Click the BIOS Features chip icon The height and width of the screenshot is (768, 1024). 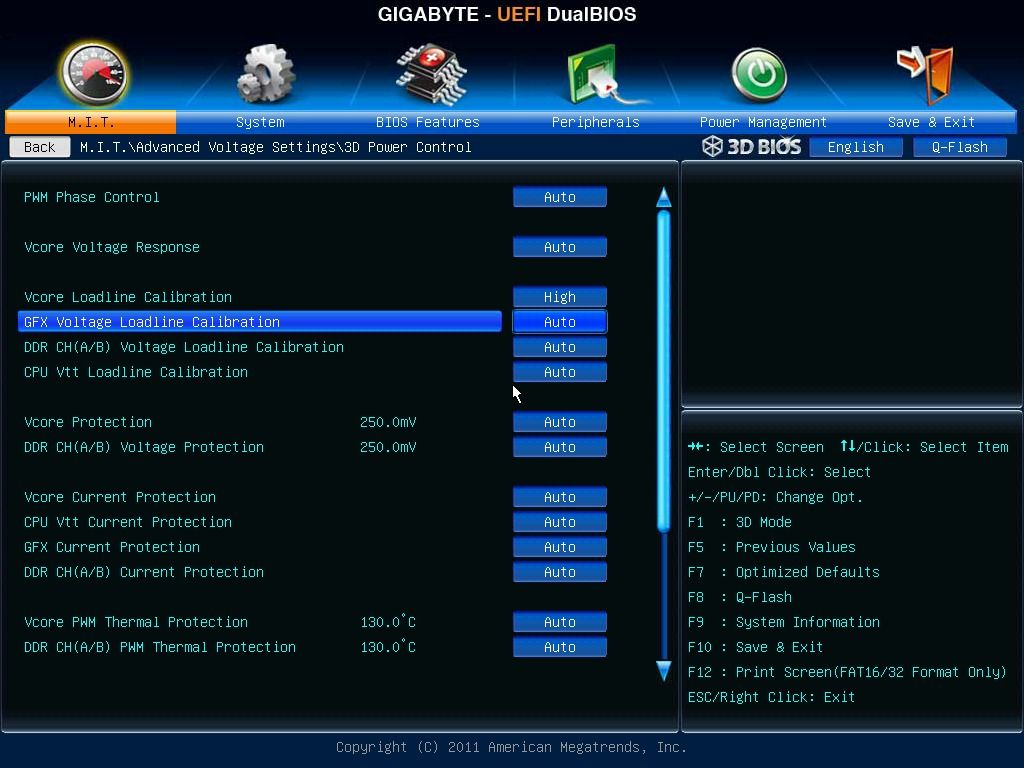431,74
